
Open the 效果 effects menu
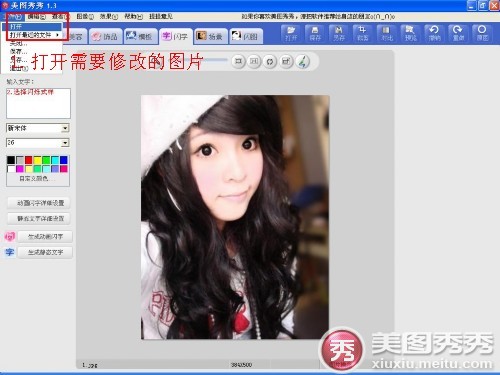coord(109,16)
